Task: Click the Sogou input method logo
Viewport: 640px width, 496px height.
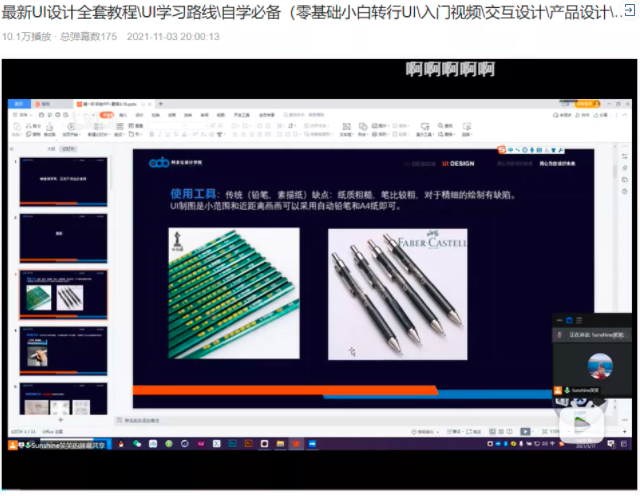Action: (x=502, y=150)
